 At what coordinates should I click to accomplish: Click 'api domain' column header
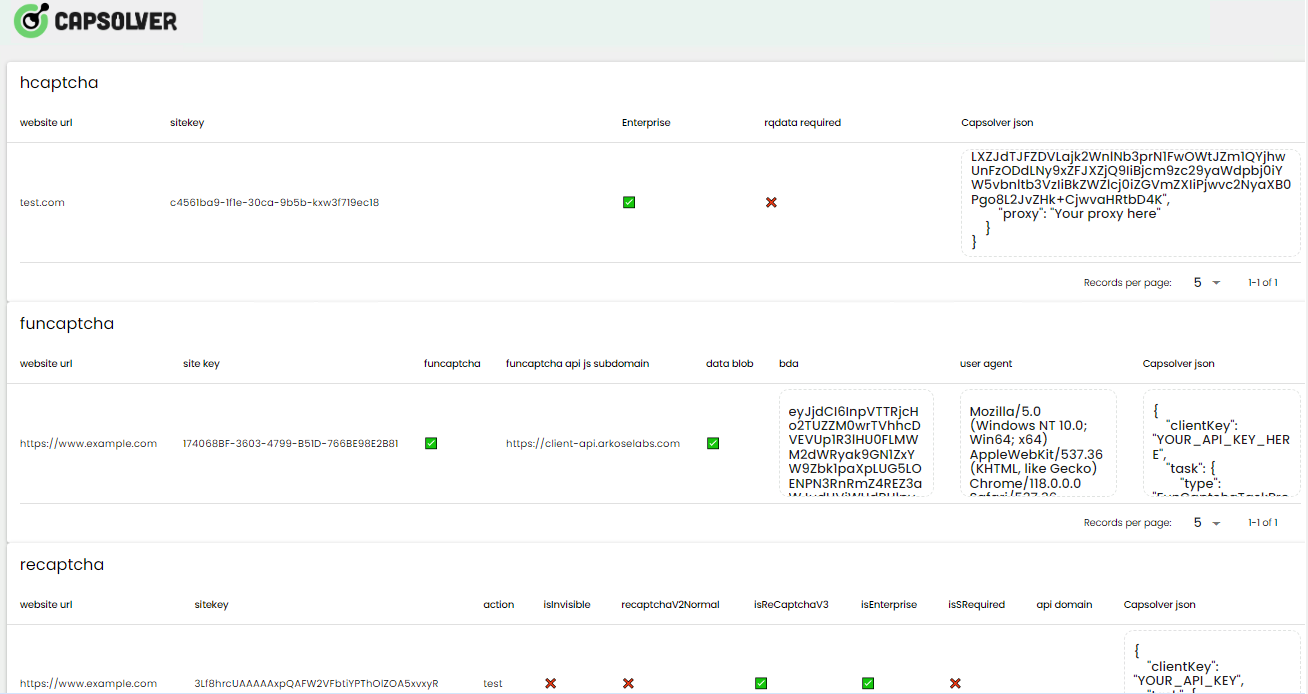pos(1064,605)
